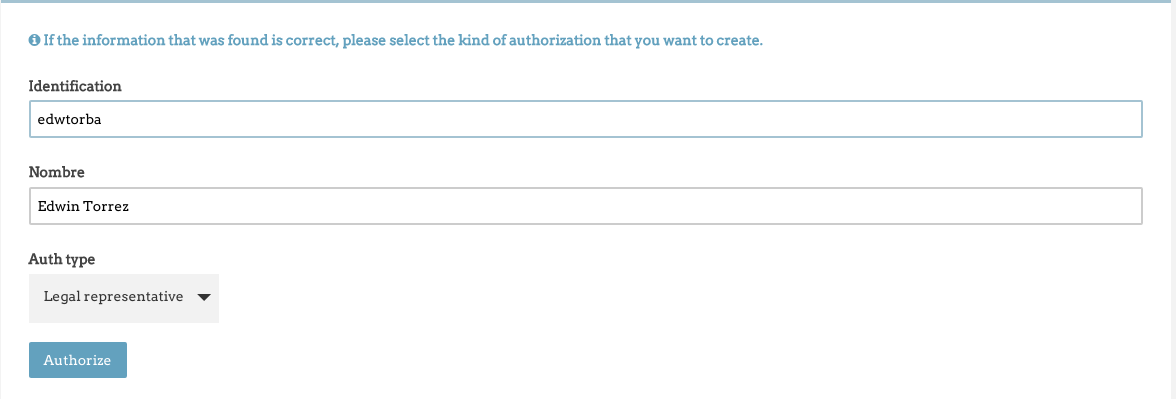This screenshot has width=1176, height=399.
Task: Place the cursor after the text edwtorba
Action: click(103, 118)
